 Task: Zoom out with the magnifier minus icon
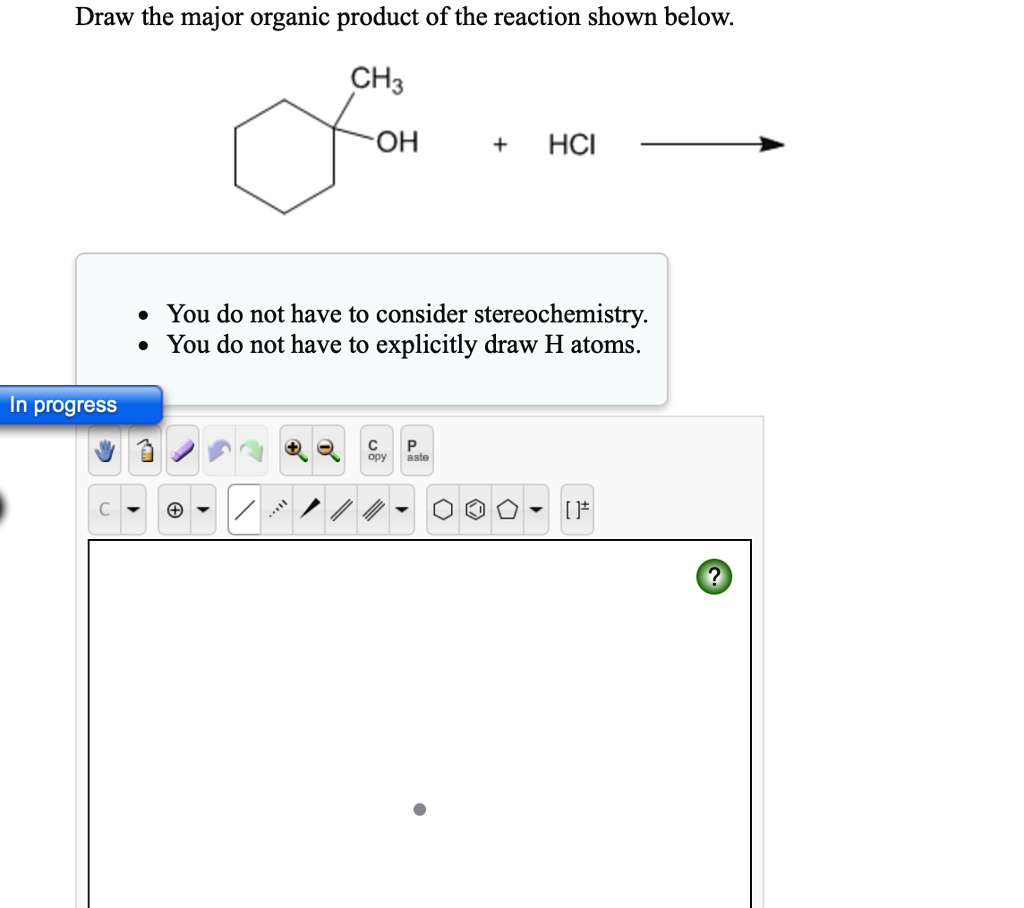pyautogui.click(x=325, y=449)
